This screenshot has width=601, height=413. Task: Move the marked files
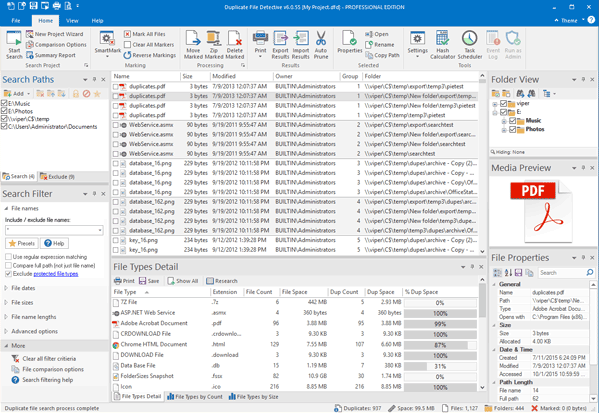[193, 45]
